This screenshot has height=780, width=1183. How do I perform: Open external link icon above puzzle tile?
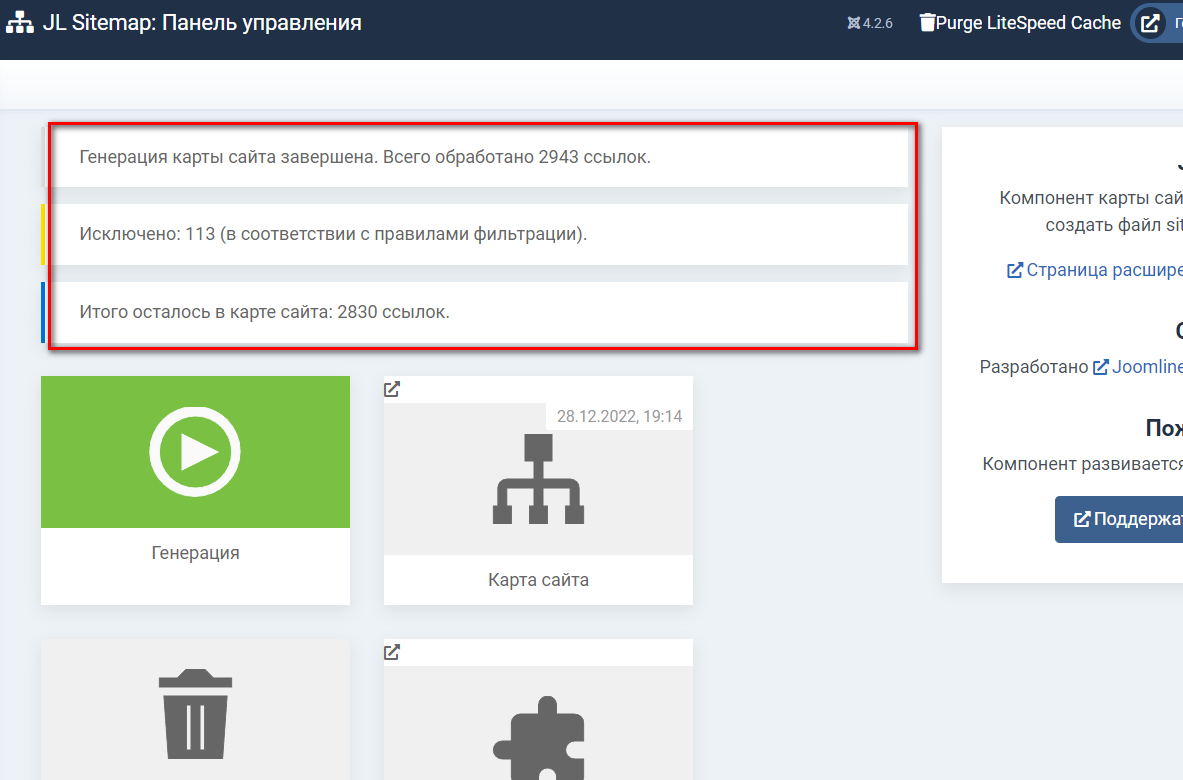click(x=393, y=652)
